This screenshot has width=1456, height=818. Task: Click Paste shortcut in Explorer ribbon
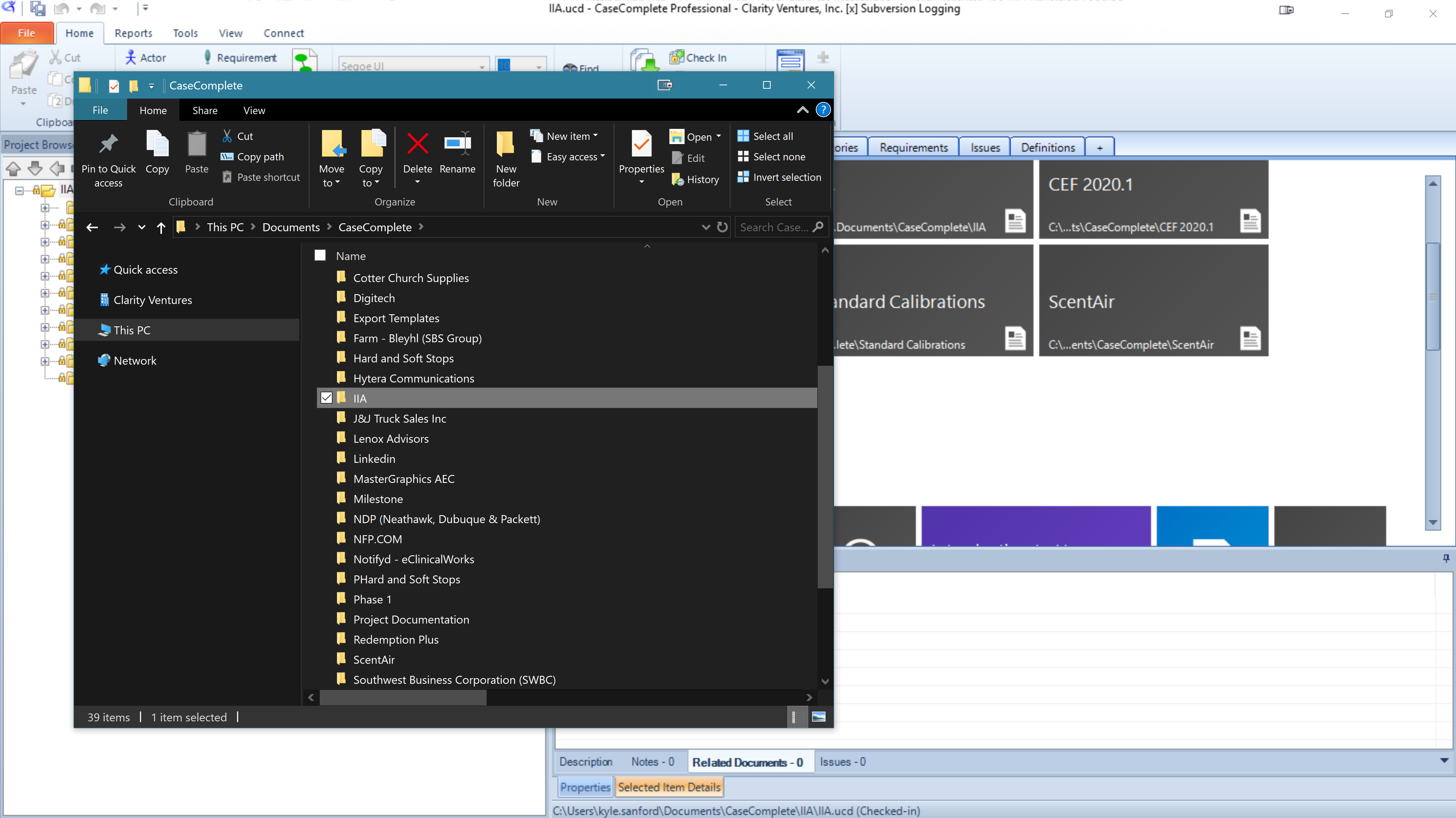261,177
